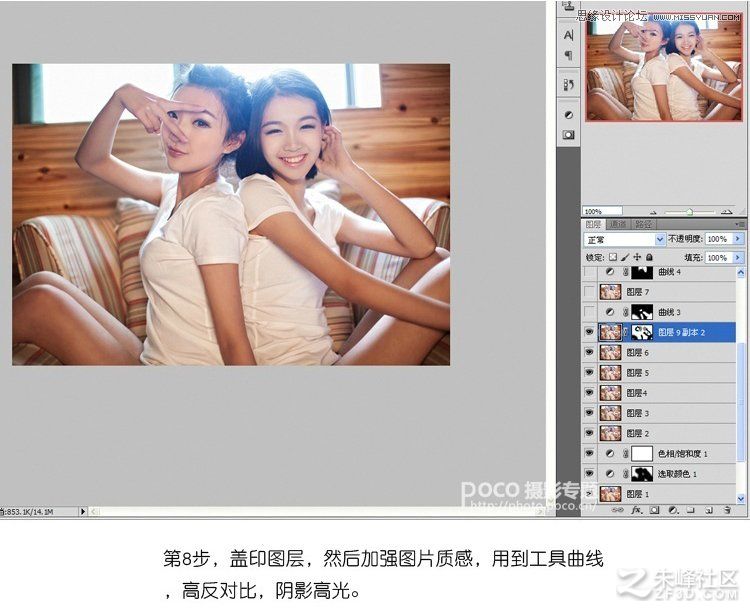750x610 pixels.
Task: Hide the 色相/饱和度 1 layer
Action: coord(590,453)
